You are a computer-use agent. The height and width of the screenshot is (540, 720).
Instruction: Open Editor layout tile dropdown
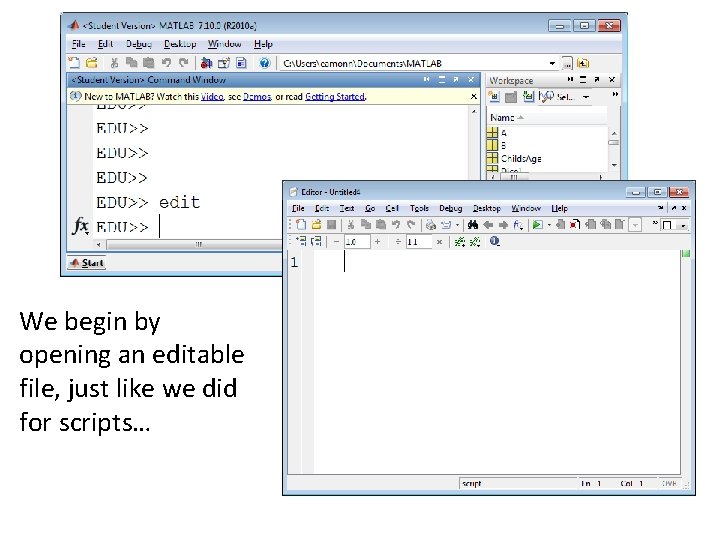tap(683, 225)
